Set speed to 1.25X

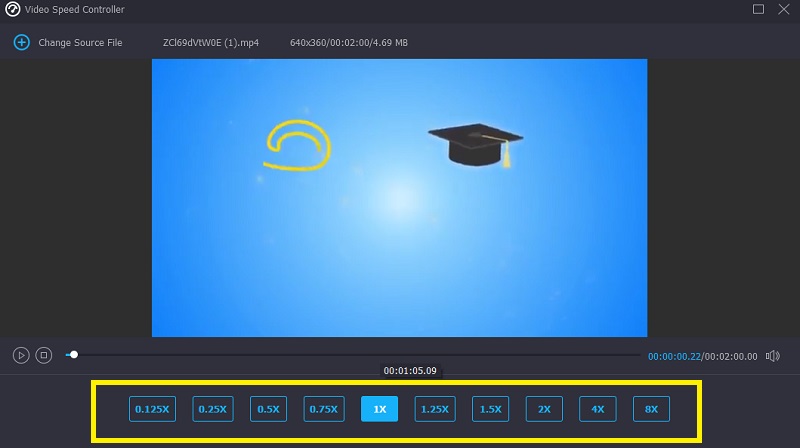pos(435,409)
